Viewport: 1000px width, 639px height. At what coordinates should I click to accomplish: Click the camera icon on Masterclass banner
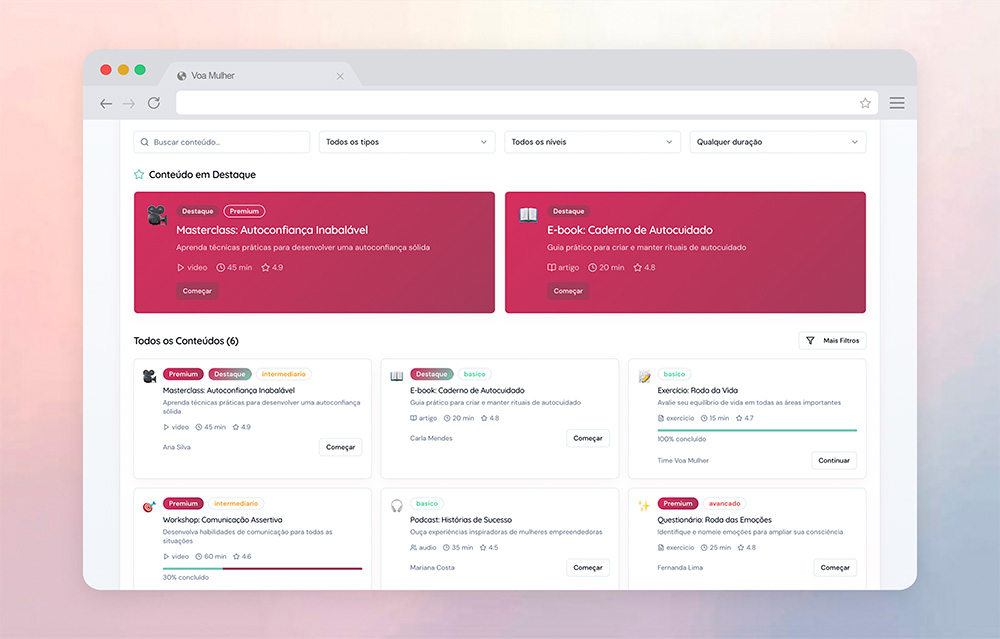(156, 215)
